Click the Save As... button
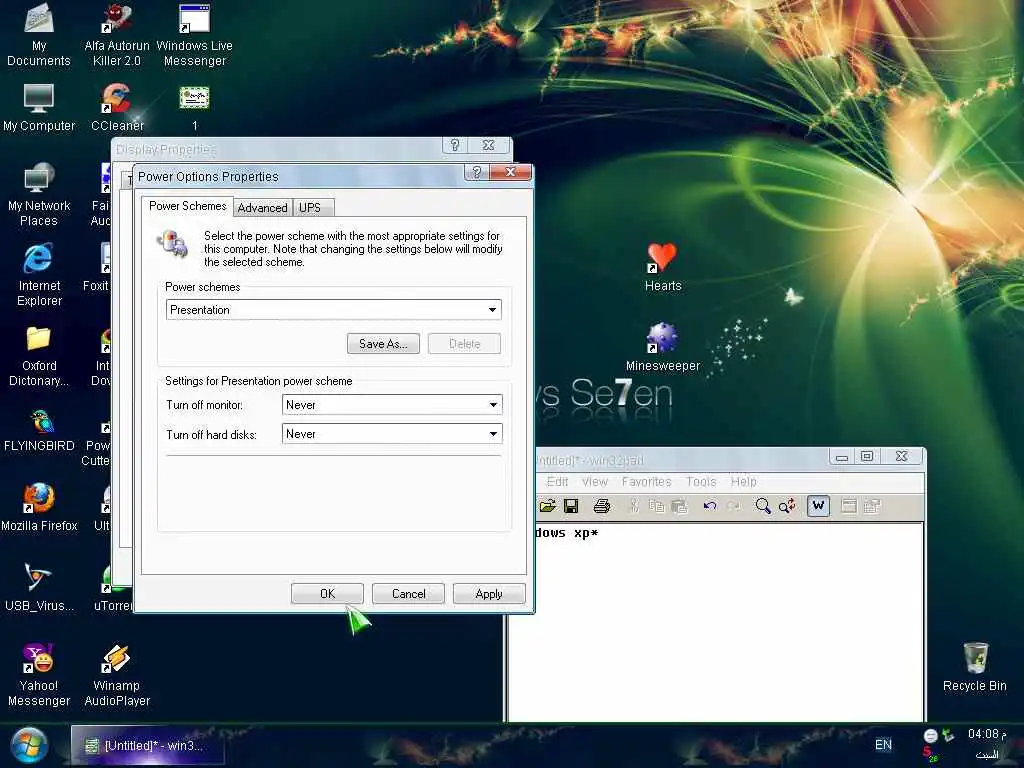 (383, 344)
